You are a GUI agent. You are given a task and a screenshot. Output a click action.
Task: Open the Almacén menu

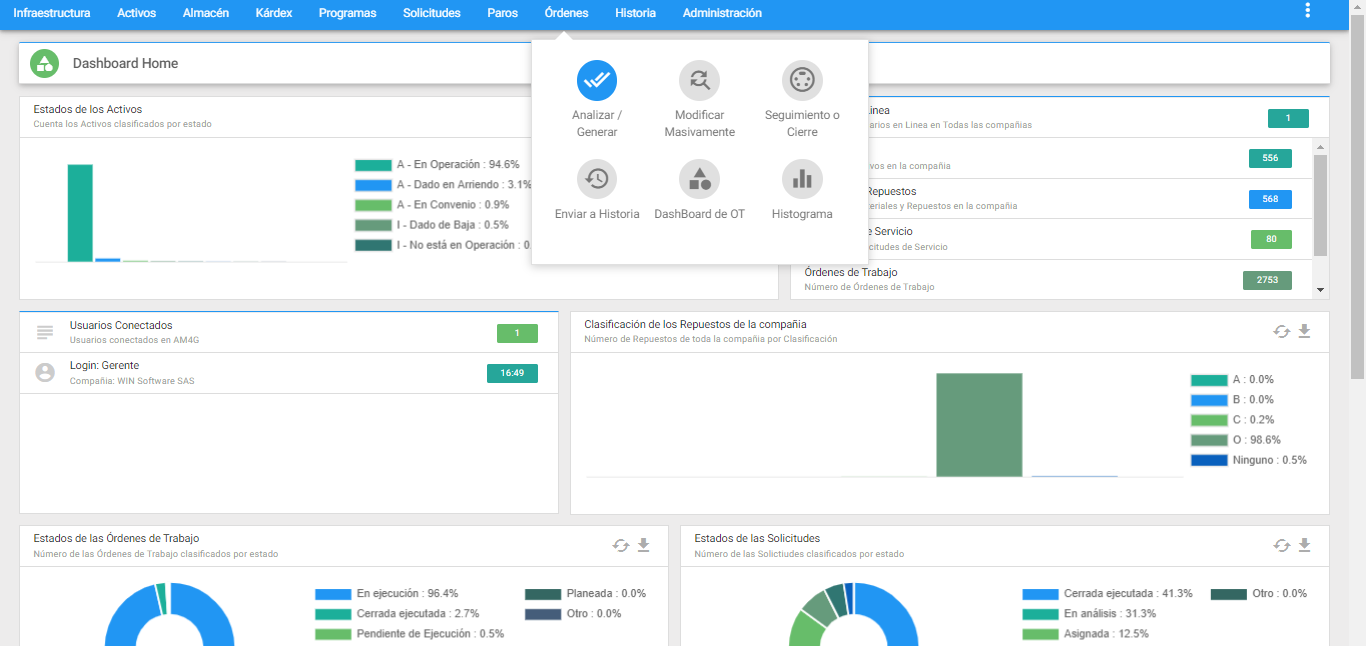pyautogui.click(x=206, y=13)
